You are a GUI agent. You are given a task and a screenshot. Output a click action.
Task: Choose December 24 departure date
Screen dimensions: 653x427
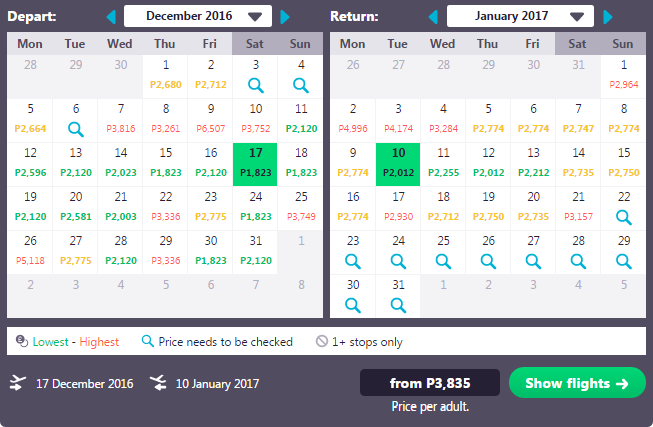click(x=256, y=208)
